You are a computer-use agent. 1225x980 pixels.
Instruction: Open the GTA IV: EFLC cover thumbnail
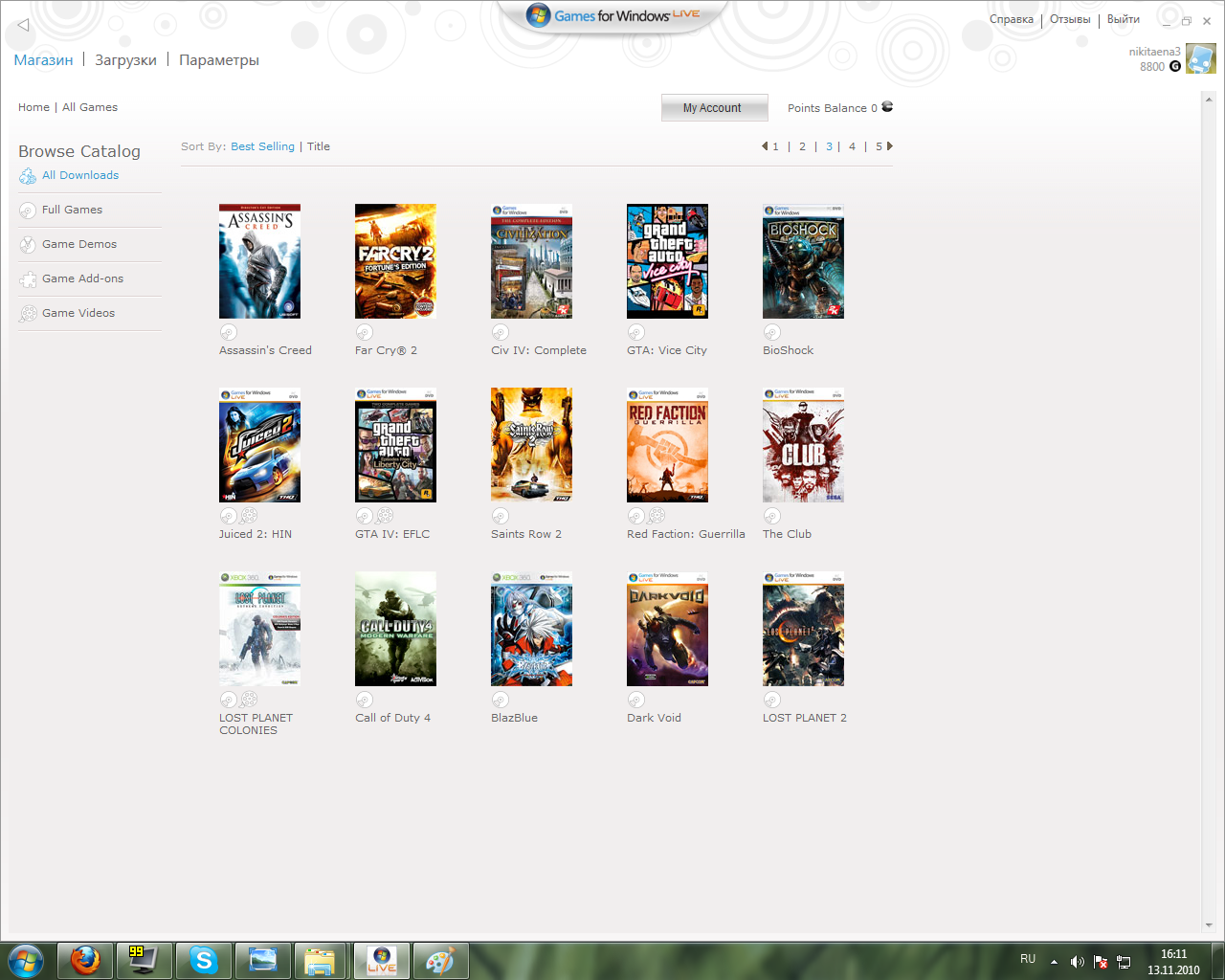coord(395,445)
